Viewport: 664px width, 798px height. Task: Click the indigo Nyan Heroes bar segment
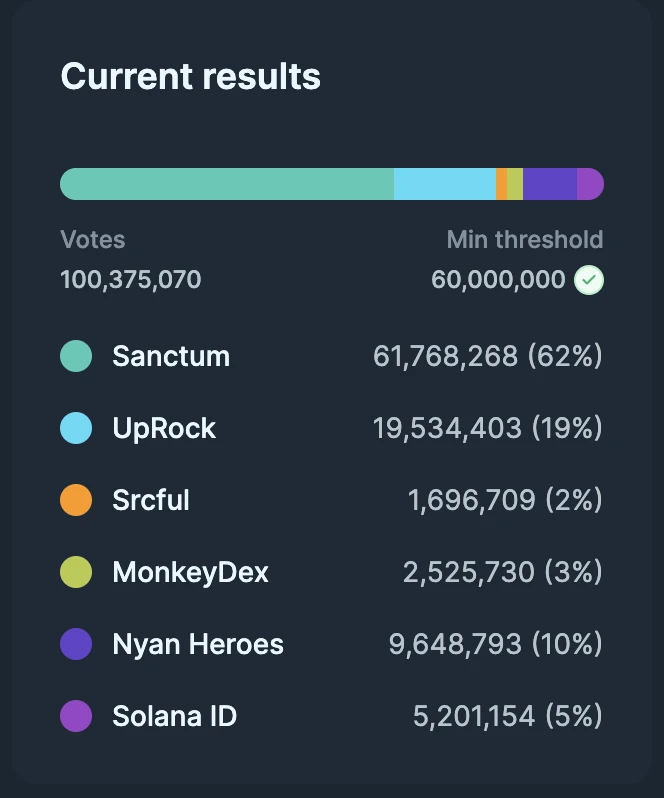point(549,184)
